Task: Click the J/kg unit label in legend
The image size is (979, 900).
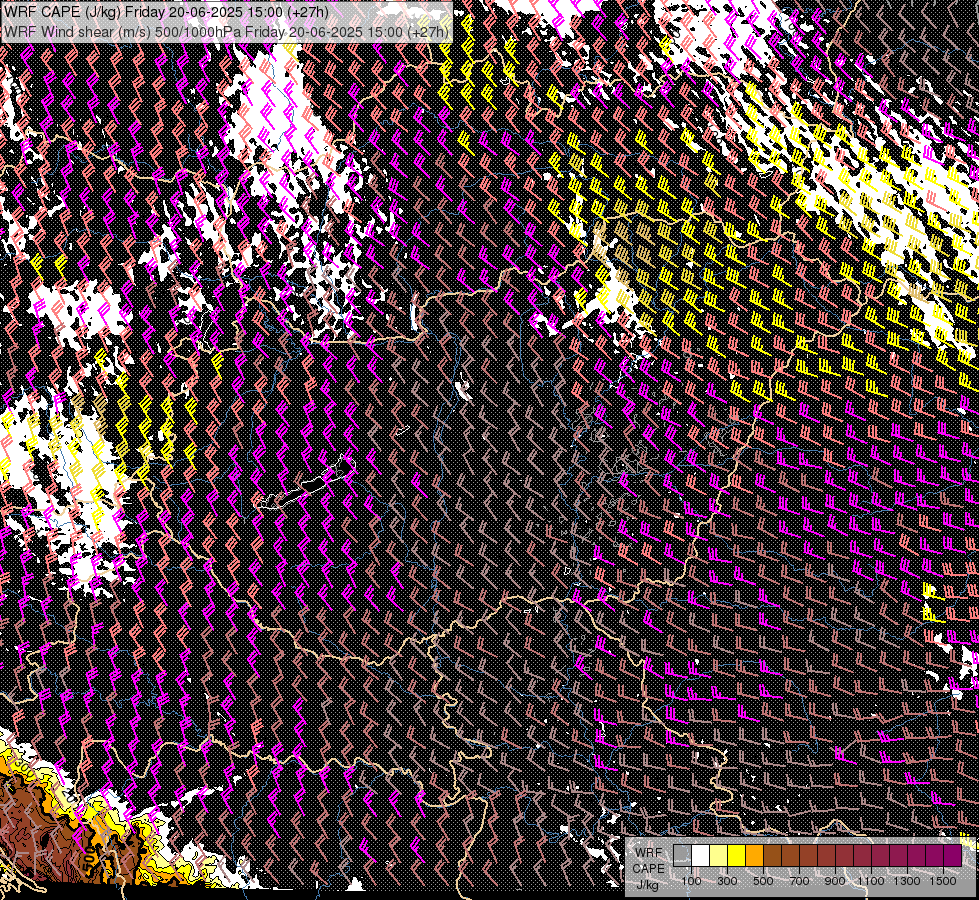Action: (647, 885)
